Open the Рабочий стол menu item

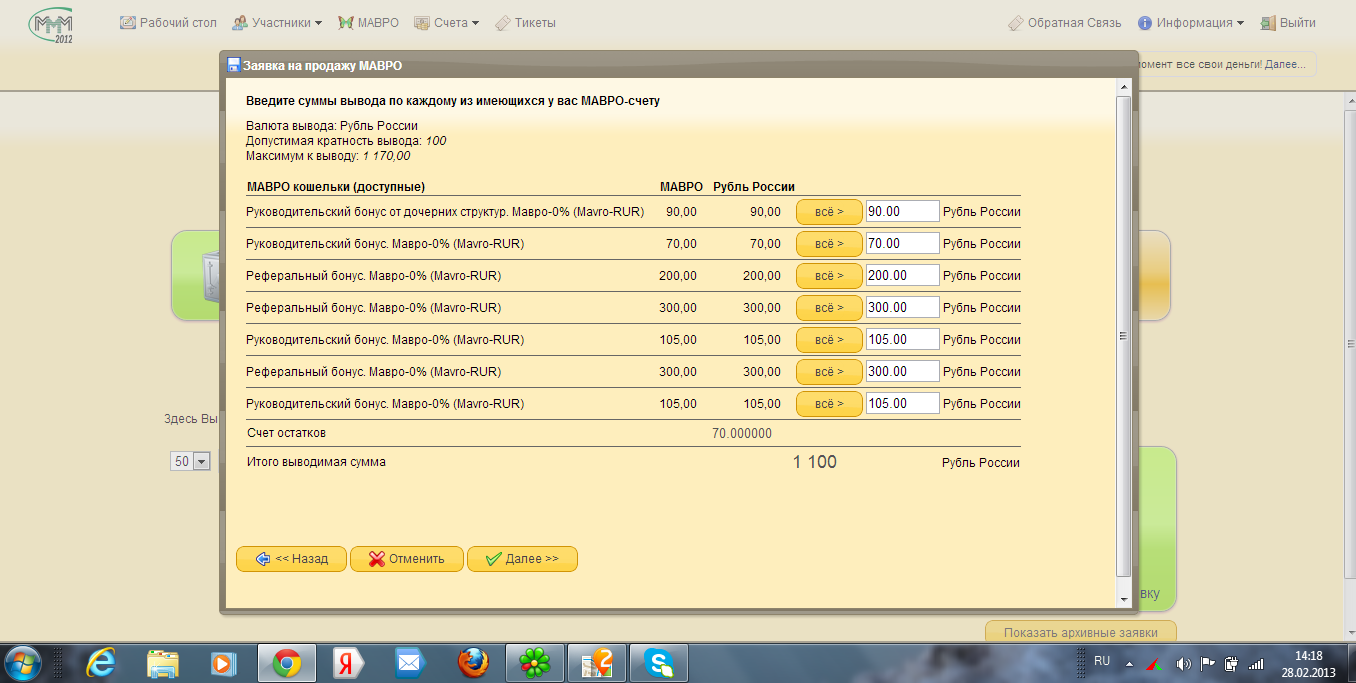tap(168, 23)
